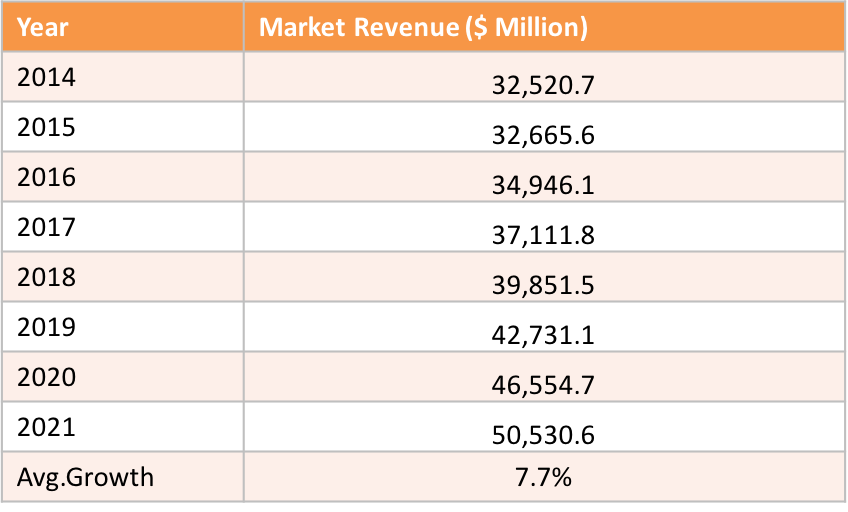Select revenue value 42,731.1

coord(543,335)
